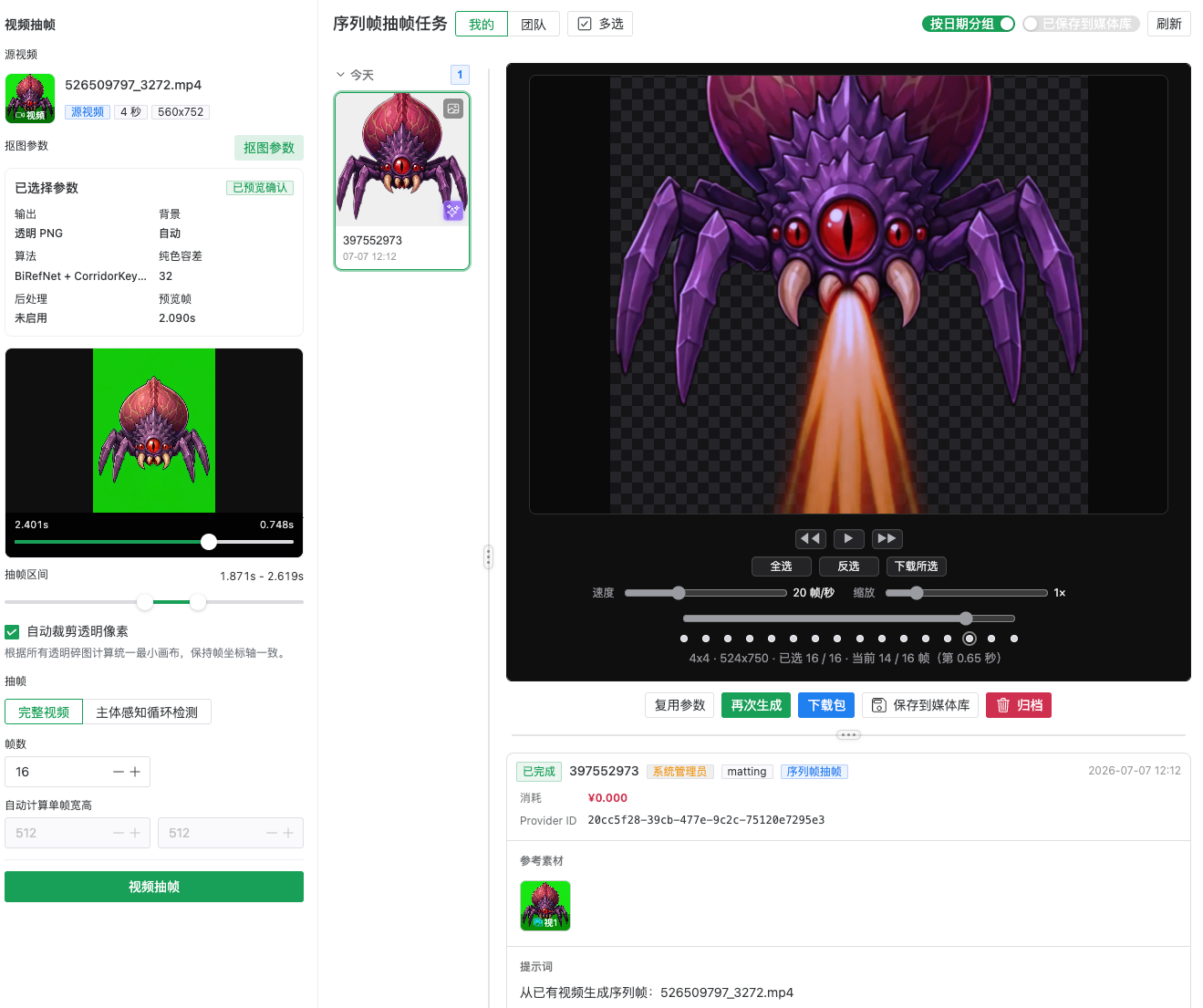Click the plus stepper for frame count
The width and height of the screenshot is (1203, 1008).
135,772
